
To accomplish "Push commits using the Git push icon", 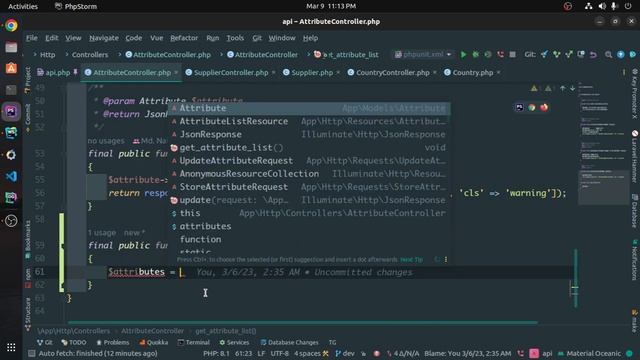I will (x=569, y=55).
